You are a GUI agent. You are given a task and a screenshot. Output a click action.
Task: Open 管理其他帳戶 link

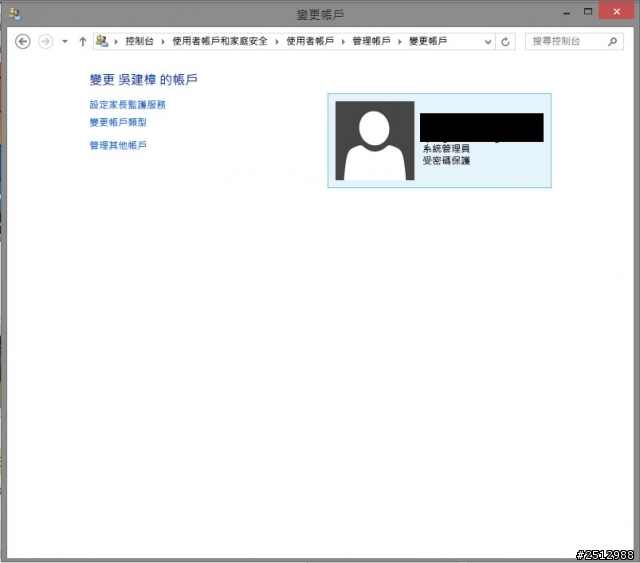pyautogui.click(x=118, y=145)
